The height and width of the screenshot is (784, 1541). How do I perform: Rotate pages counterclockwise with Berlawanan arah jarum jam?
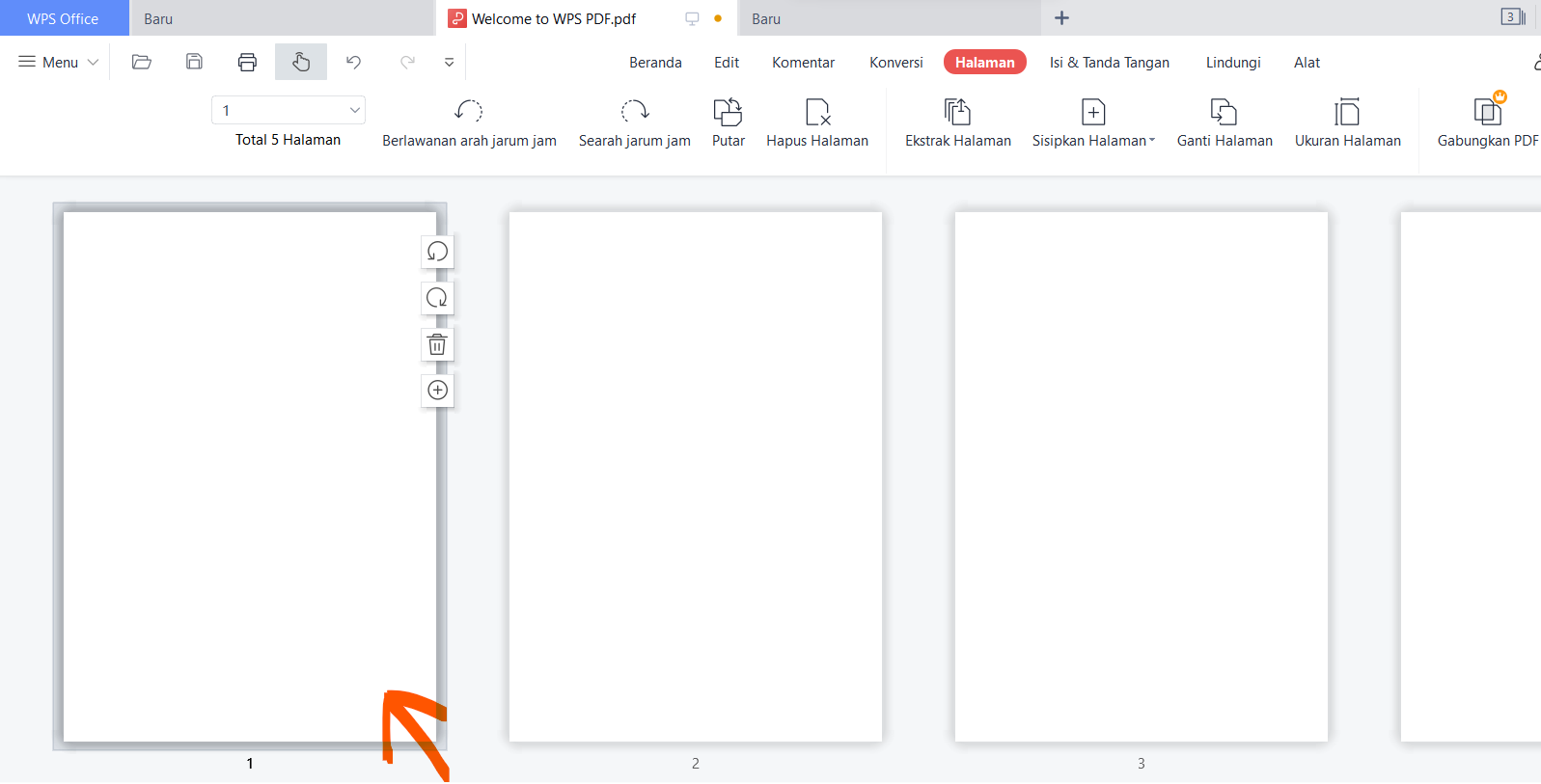(x=469, y=123)
